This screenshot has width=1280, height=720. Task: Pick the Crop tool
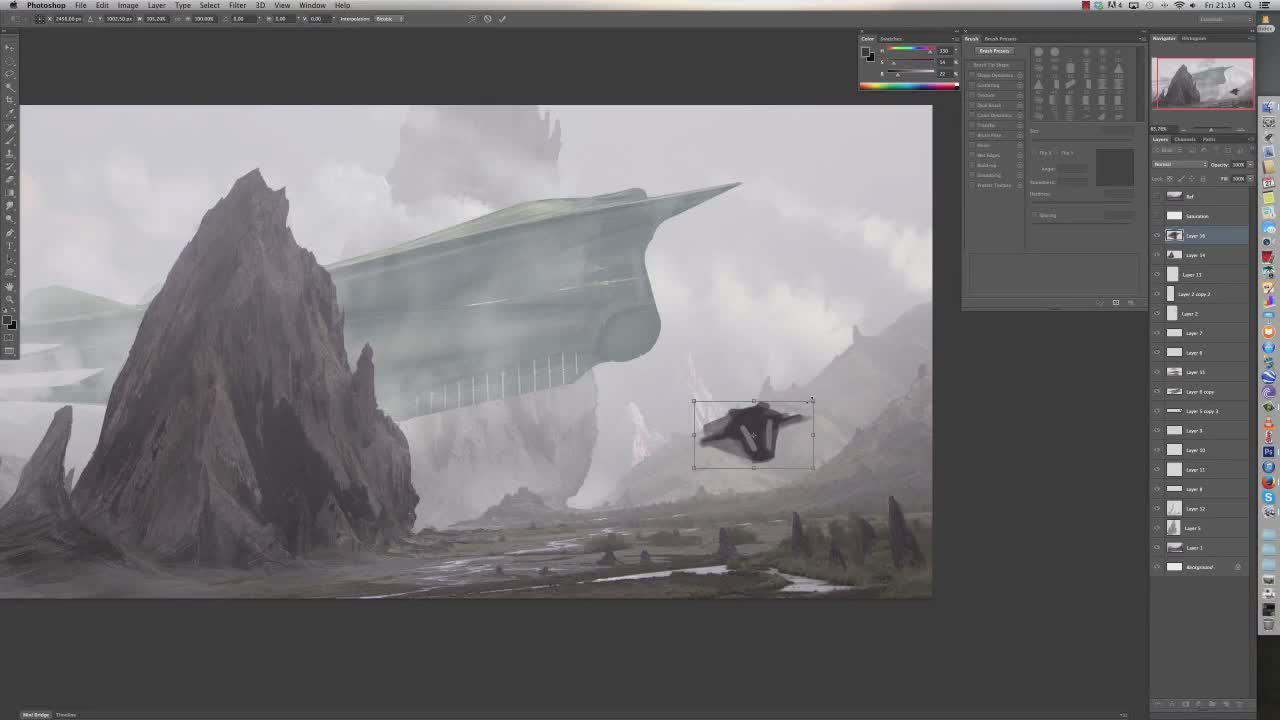click(10, 100)
